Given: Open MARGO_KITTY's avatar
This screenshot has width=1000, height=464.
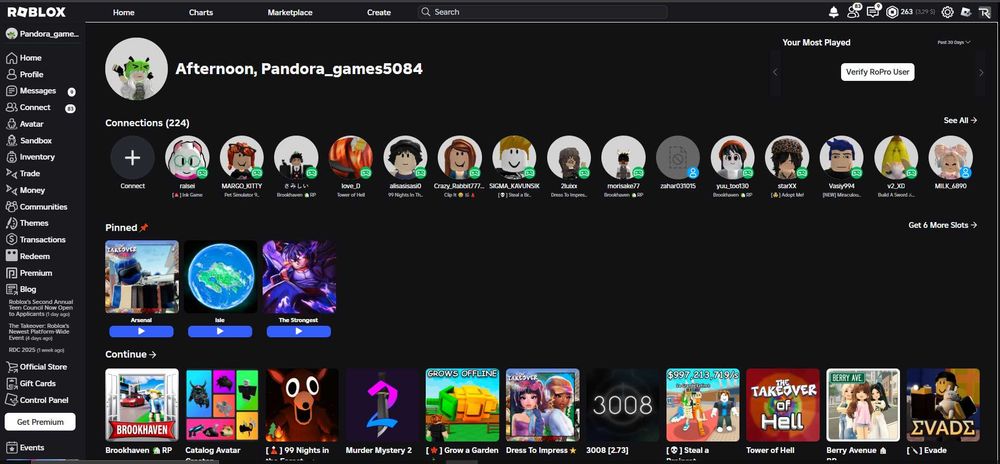Looking at the screenshot, I should click(x=242, y=157).
